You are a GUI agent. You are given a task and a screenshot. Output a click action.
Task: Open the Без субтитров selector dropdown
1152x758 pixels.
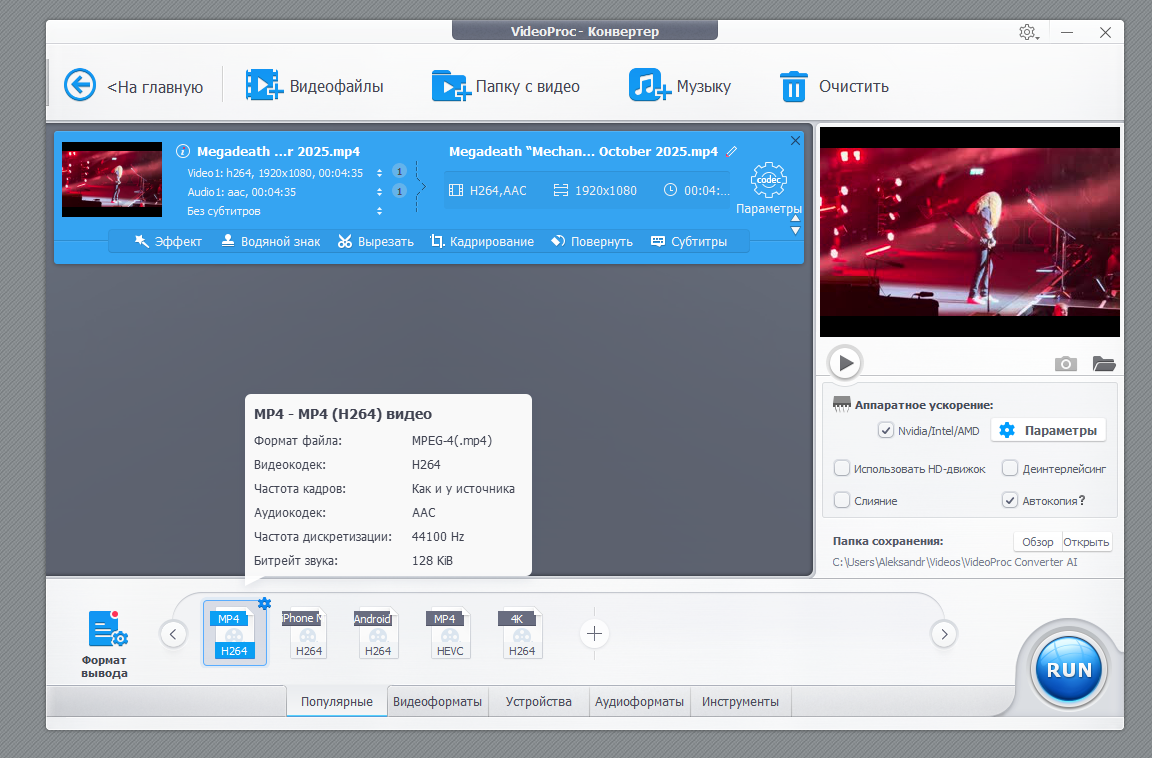379,211
